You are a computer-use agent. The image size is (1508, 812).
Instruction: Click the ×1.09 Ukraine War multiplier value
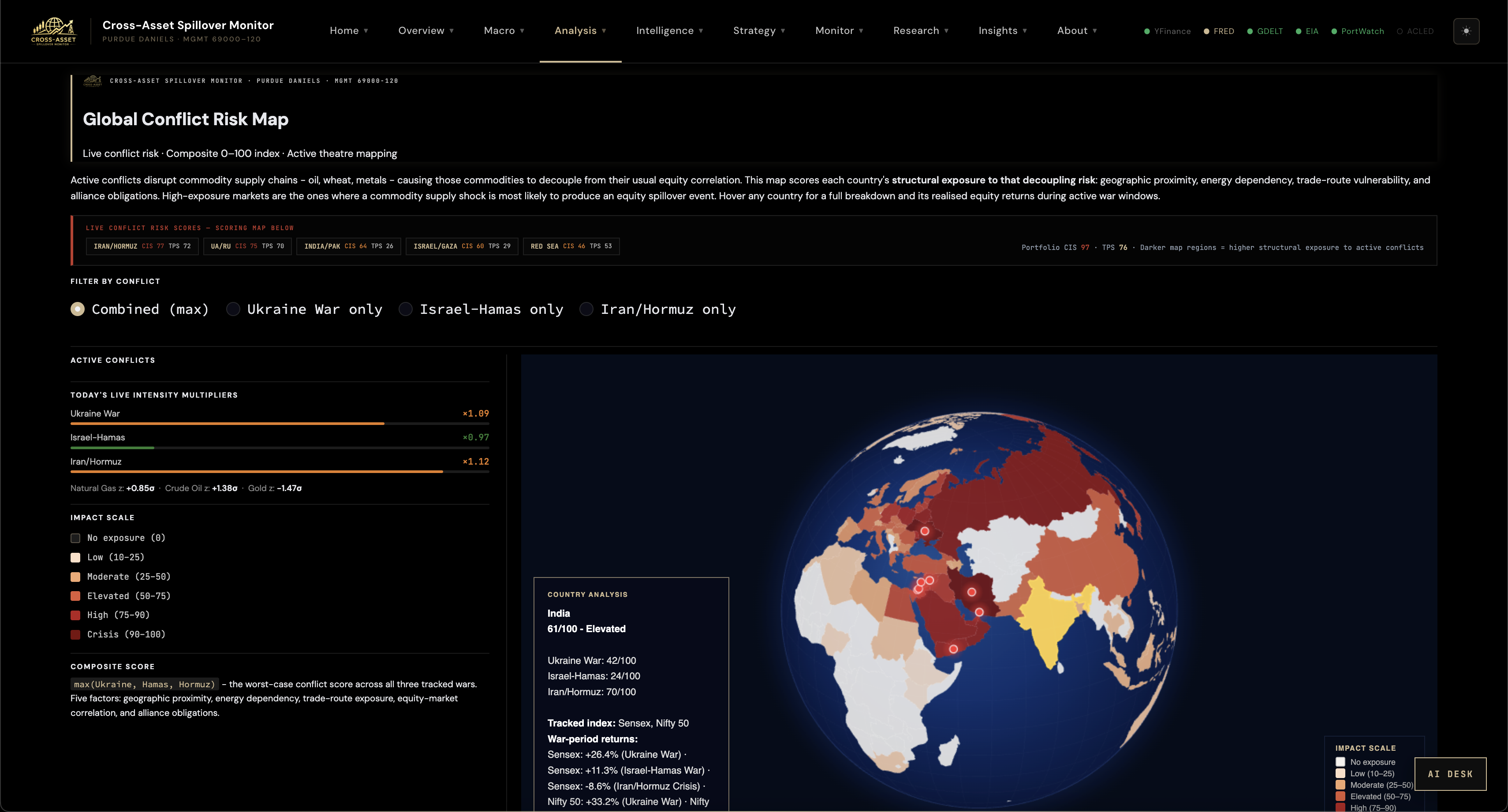476,413
